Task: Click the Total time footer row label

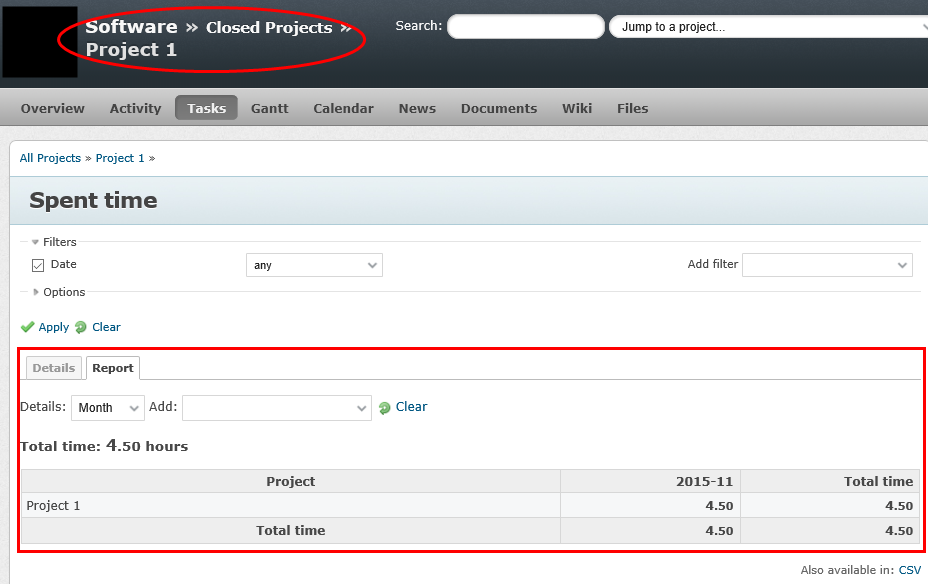Action: click(291, 530)
